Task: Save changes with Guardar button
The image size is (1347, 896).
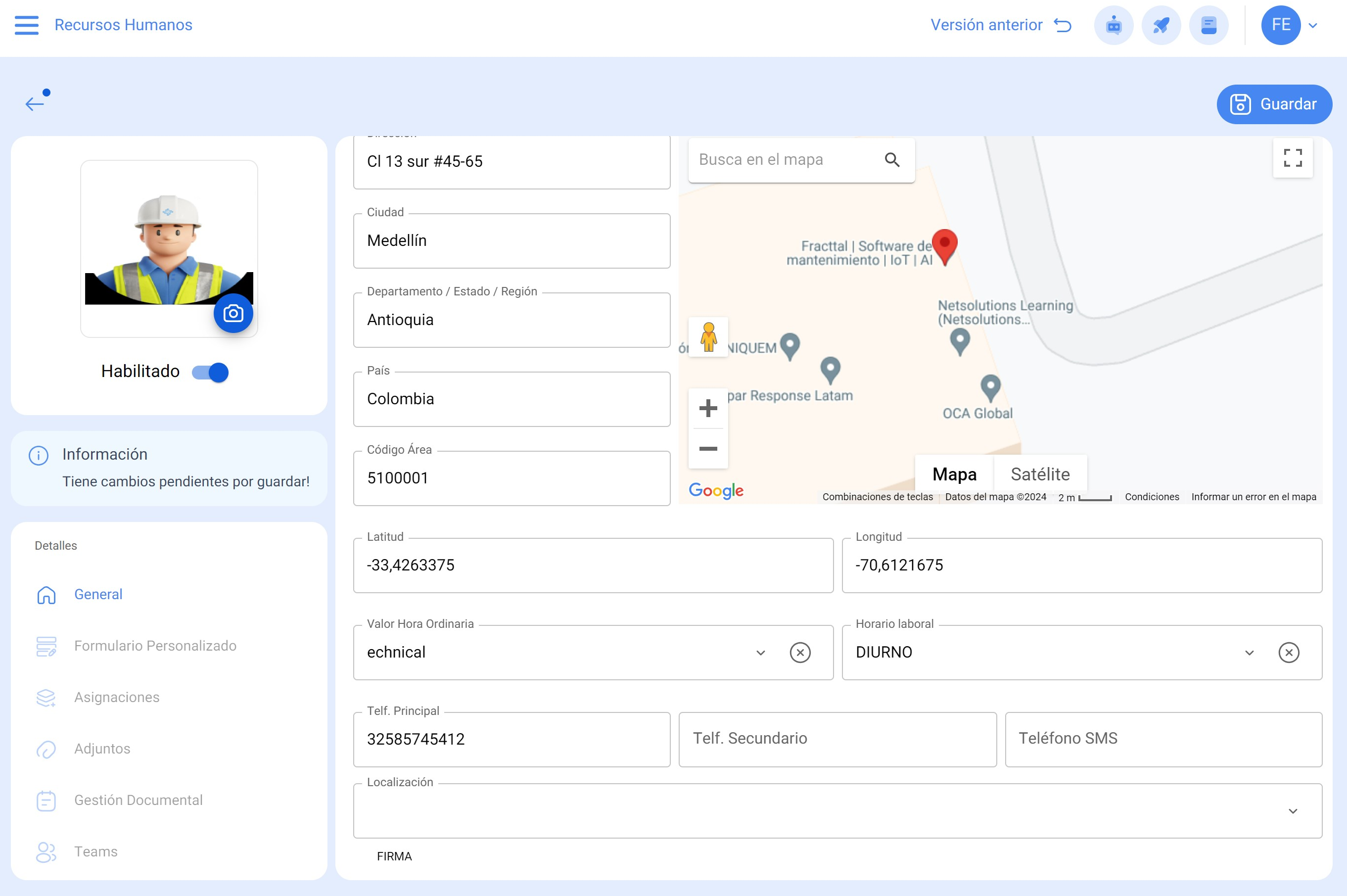Action: [1274, 104]
